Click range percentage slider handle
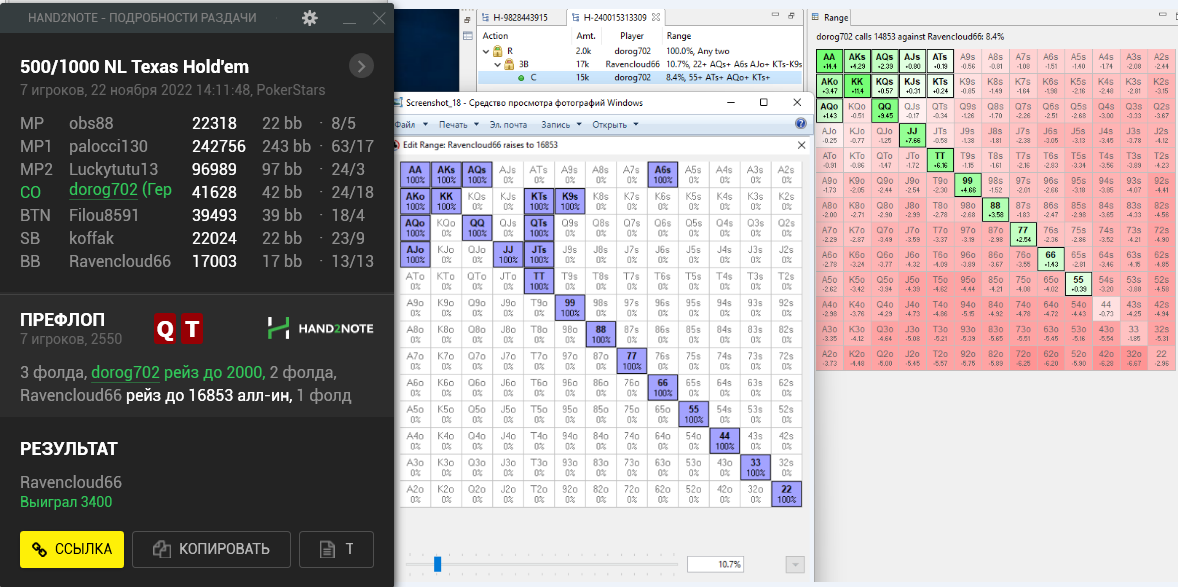The height and width of the screenshot is (587, 1178). pyautogui.click(x=437, y=564)
